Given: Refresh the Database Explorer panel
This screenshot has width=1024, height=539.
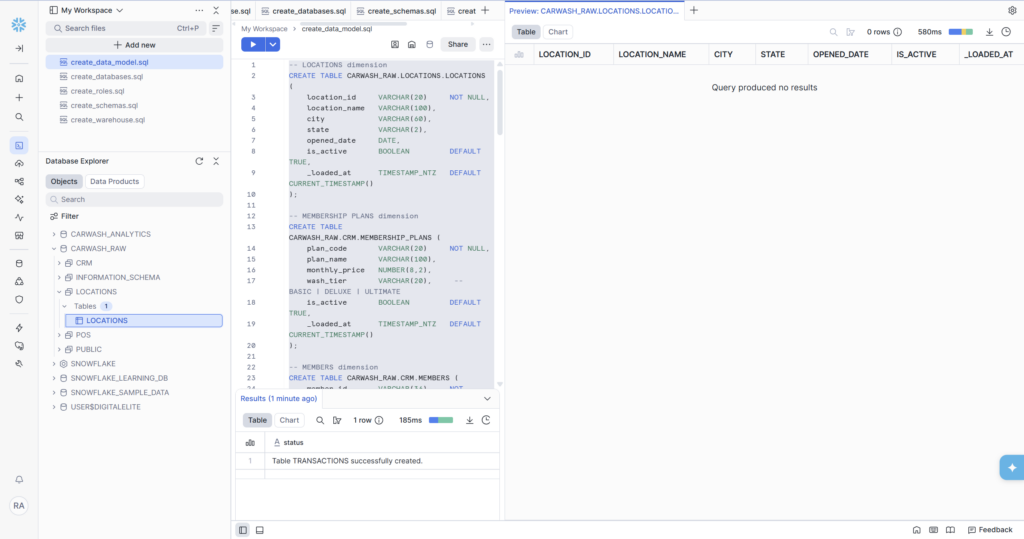Looking at the screenshot, I should (x=199, y=161).
